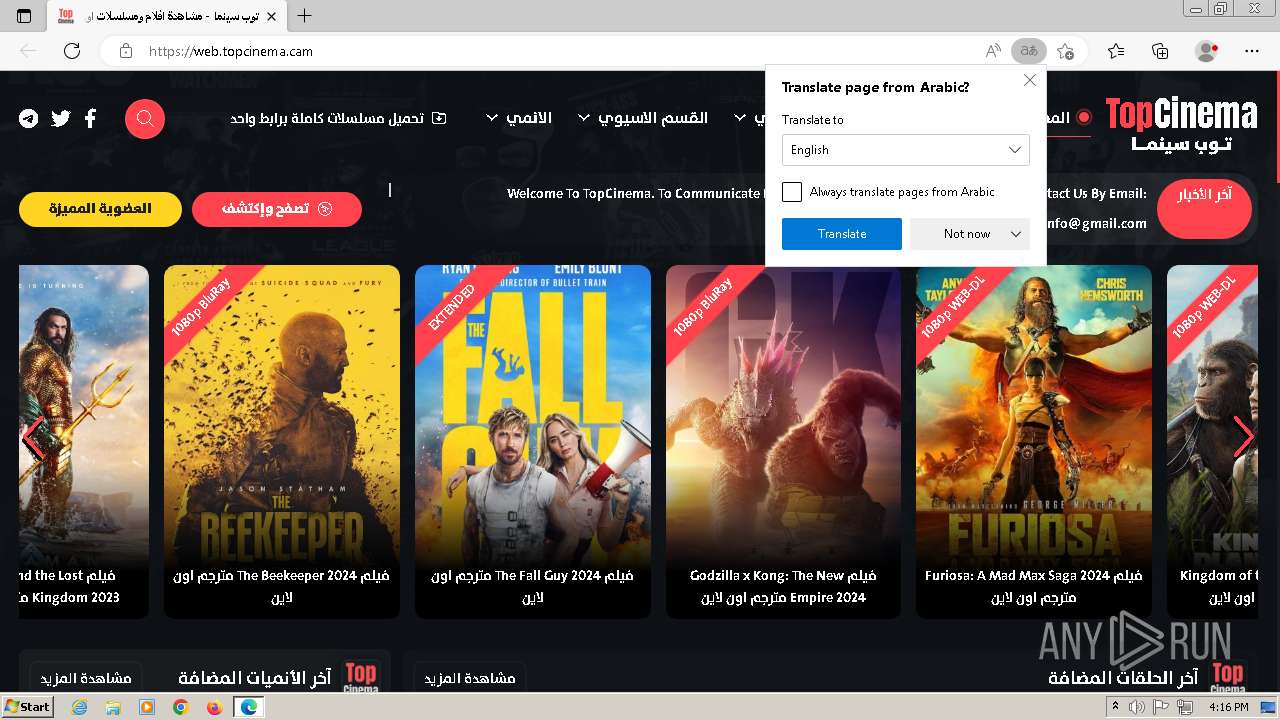Viewport: 1280px width, 720px height.
Task: Switch to Edge taskbar button
Action: [x=248, y=707]
